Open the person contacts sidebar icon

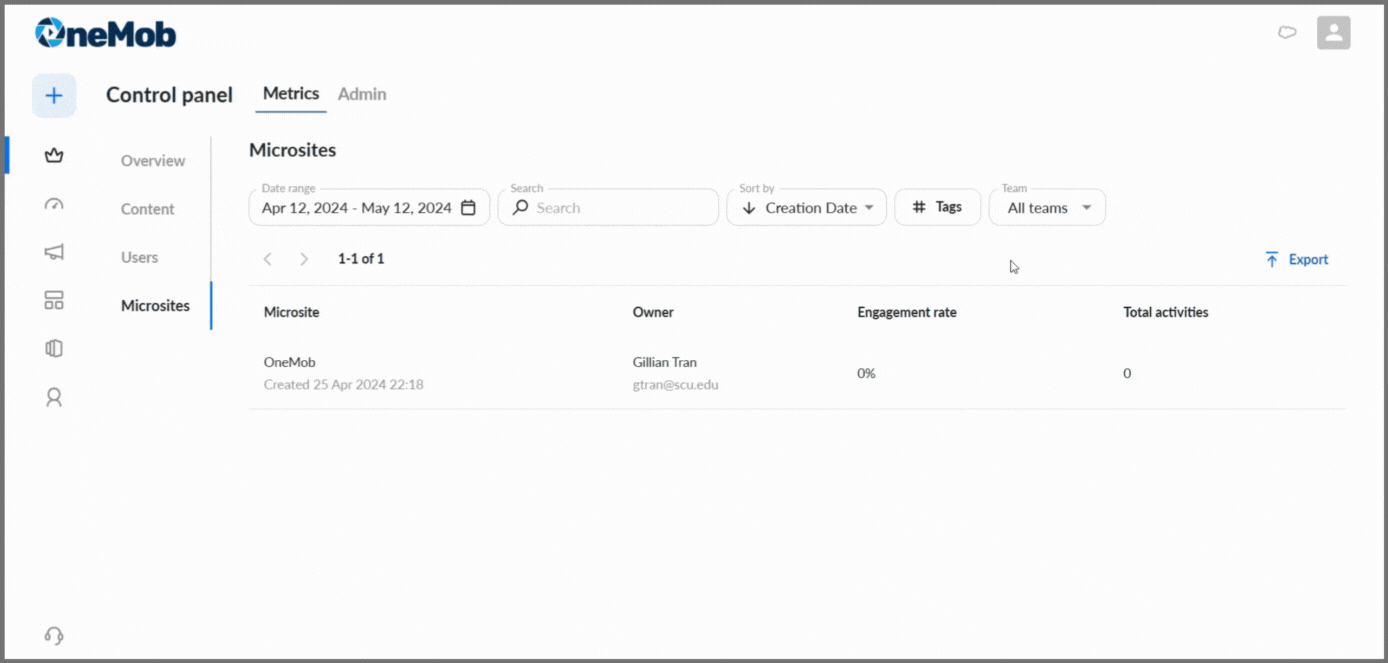[x=54, y=397]
